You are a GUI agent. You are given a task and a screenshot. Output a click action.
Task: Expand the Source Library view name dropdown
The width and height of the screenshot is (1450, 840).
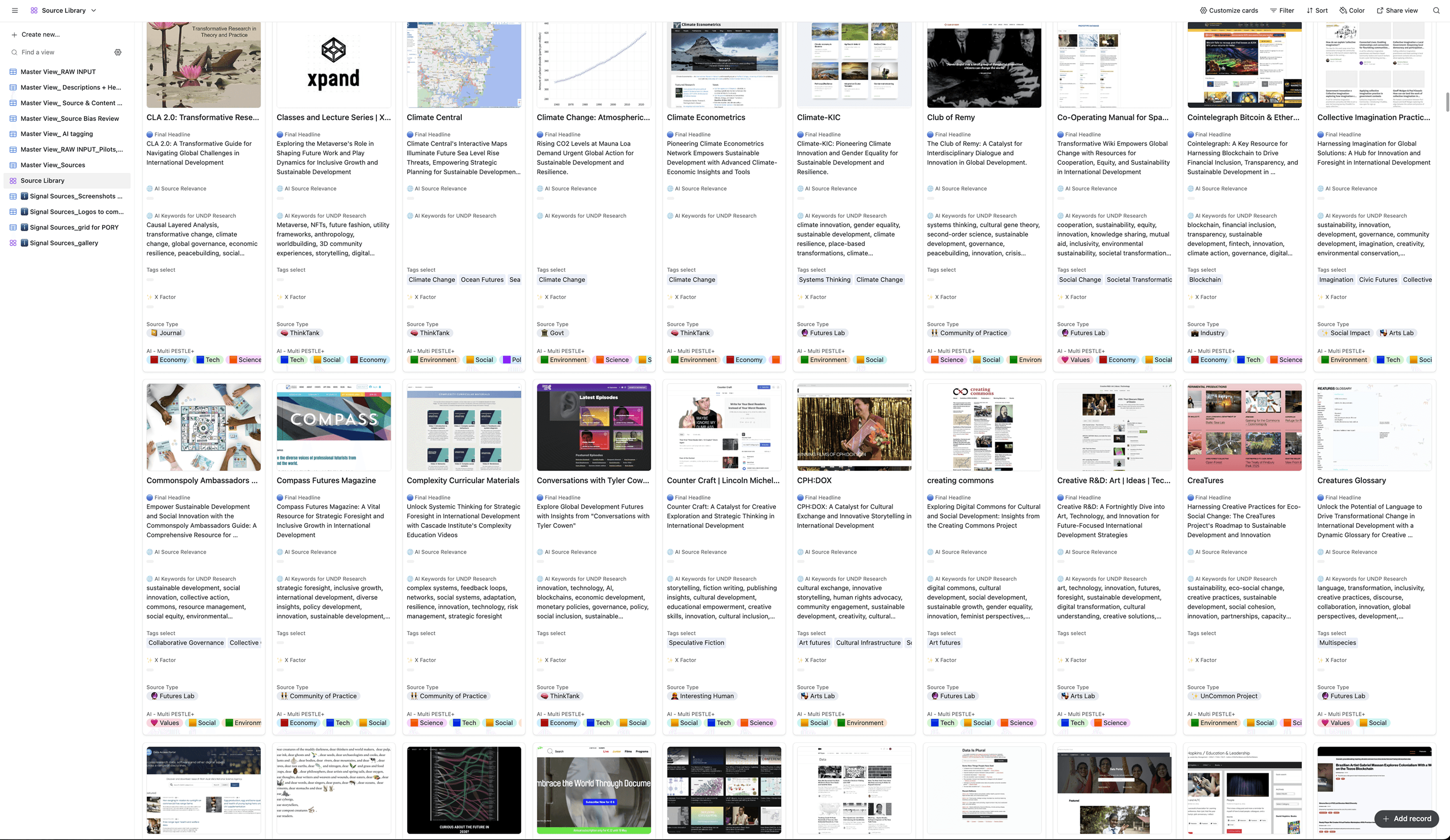94,11
